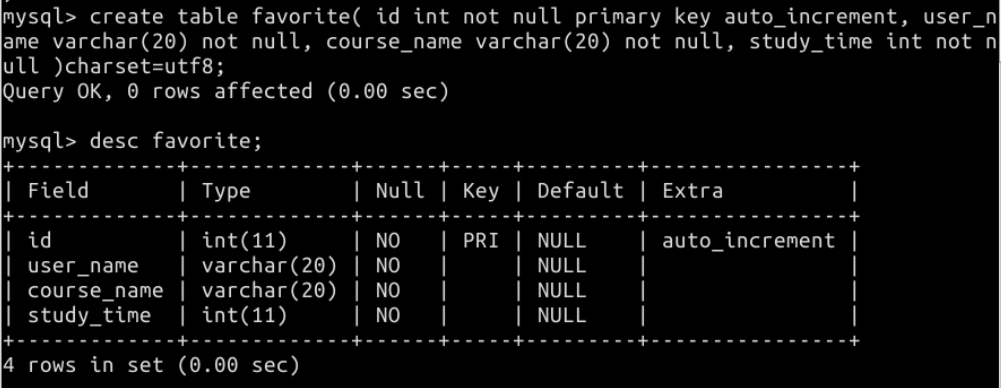Click the 'Extra' column header
This screenshot has width=1001, height=388.
693,191
